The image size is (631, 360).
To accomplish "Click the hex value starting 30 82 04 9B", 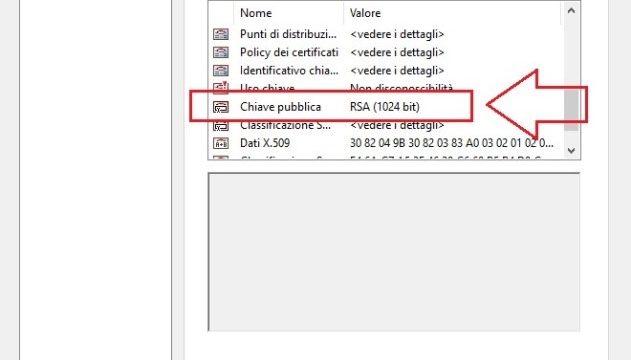I will pos(452,143).
